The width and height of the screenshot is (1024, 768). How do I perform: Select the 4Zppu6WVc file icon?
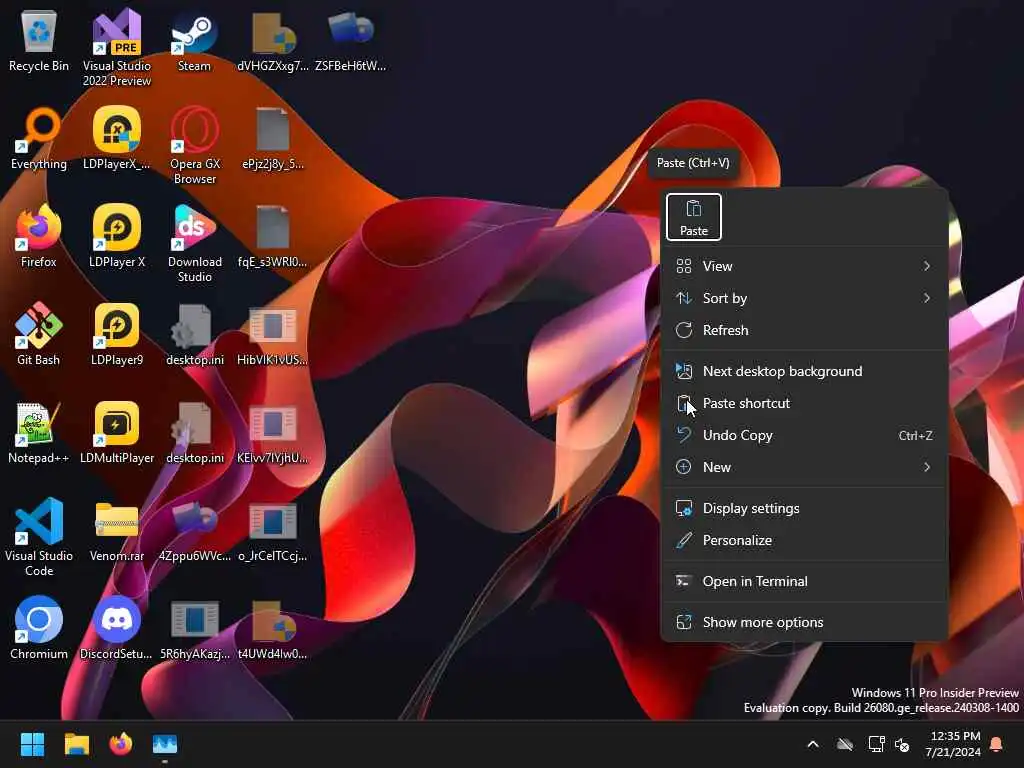[x=195, y=530]
